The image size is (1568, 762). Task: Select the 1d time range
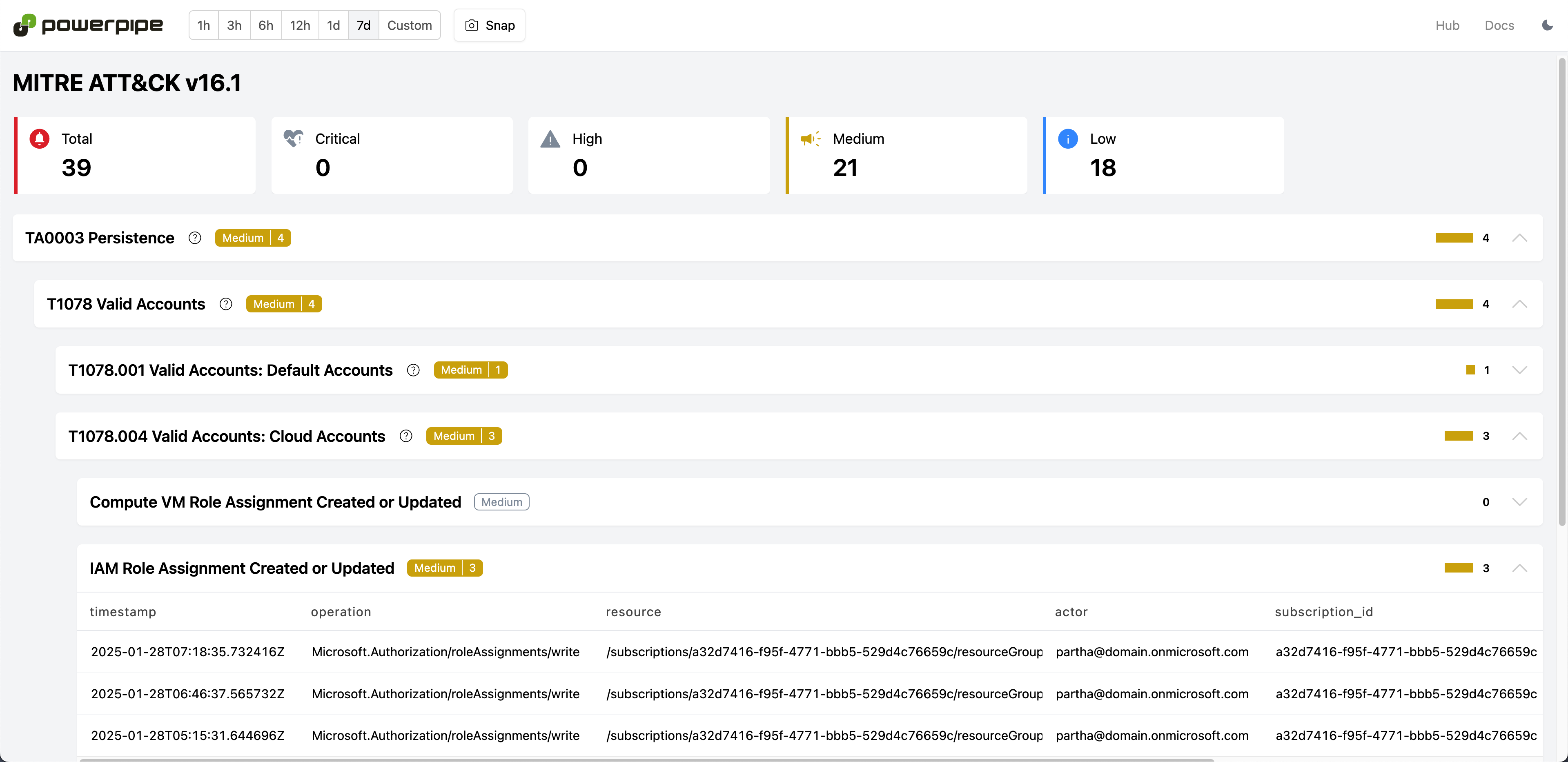coord(333,25)
